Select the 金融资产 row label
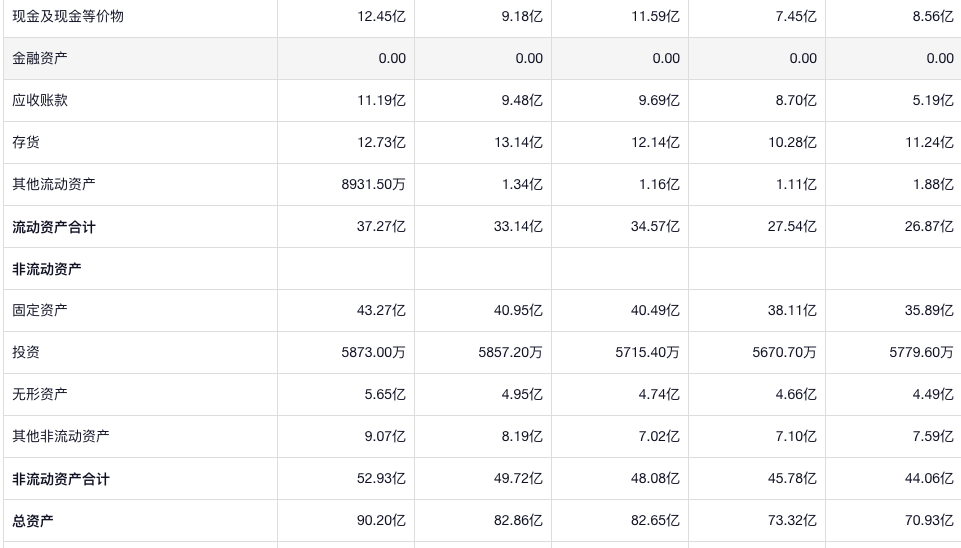 pos(40,58)
